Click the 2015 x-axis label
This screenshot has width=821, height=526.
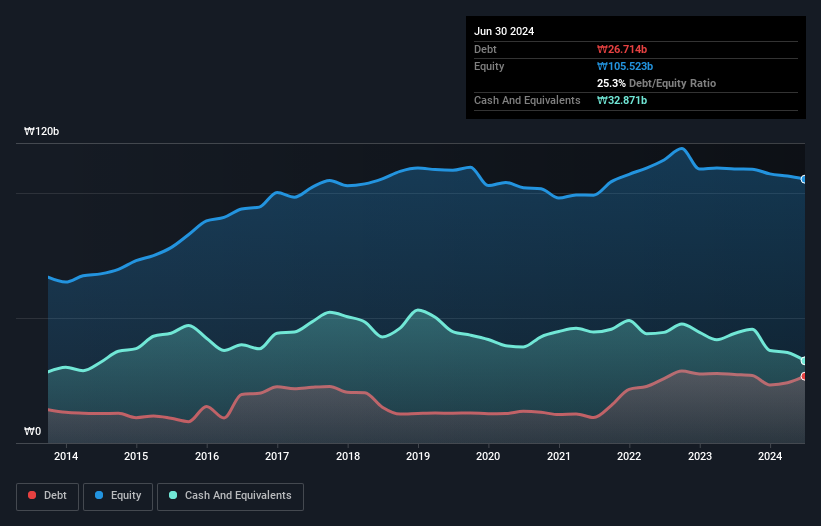click(136, 456)
